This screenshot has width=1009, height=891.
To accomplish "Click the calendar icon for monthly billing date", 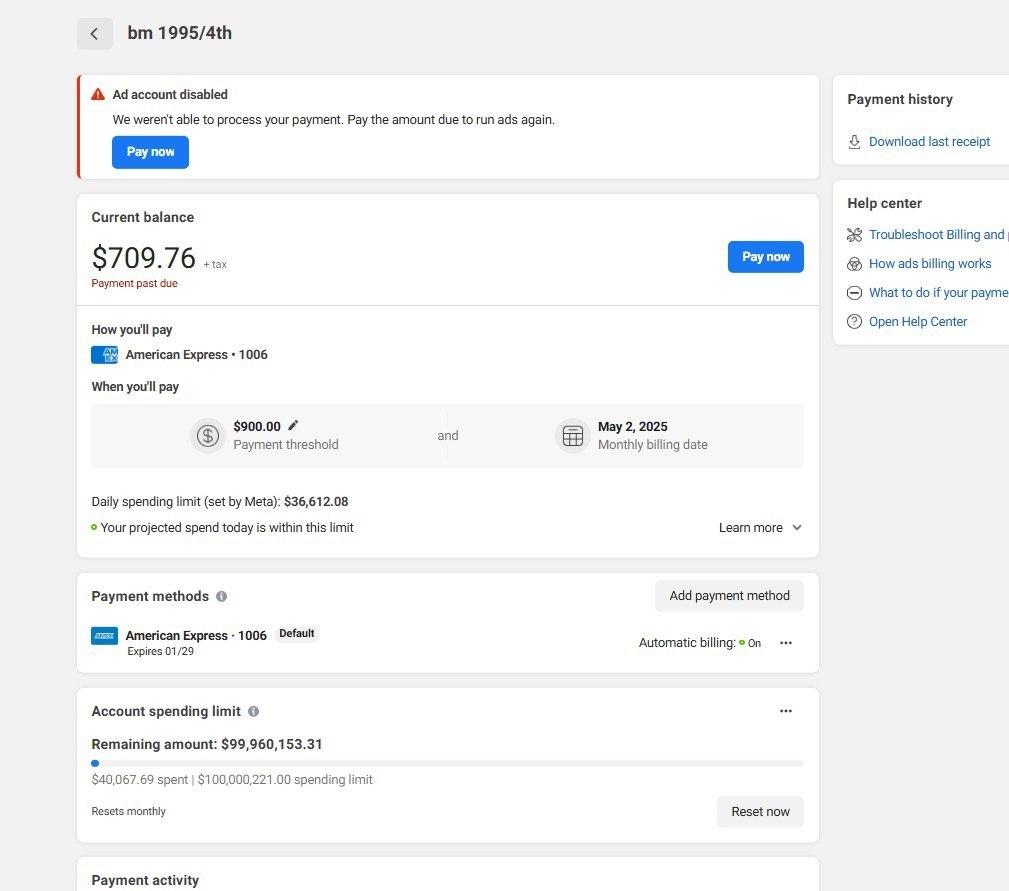I will (573, 436).
